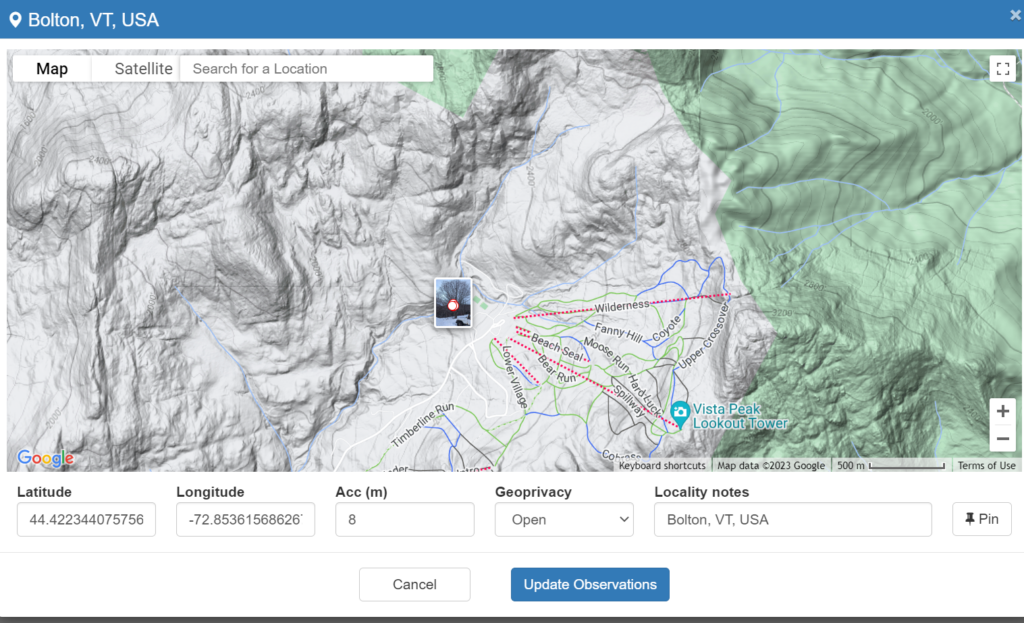The image size is (1024, 623).
Task: Switch to Map view tab
Action: coord(52,69)
